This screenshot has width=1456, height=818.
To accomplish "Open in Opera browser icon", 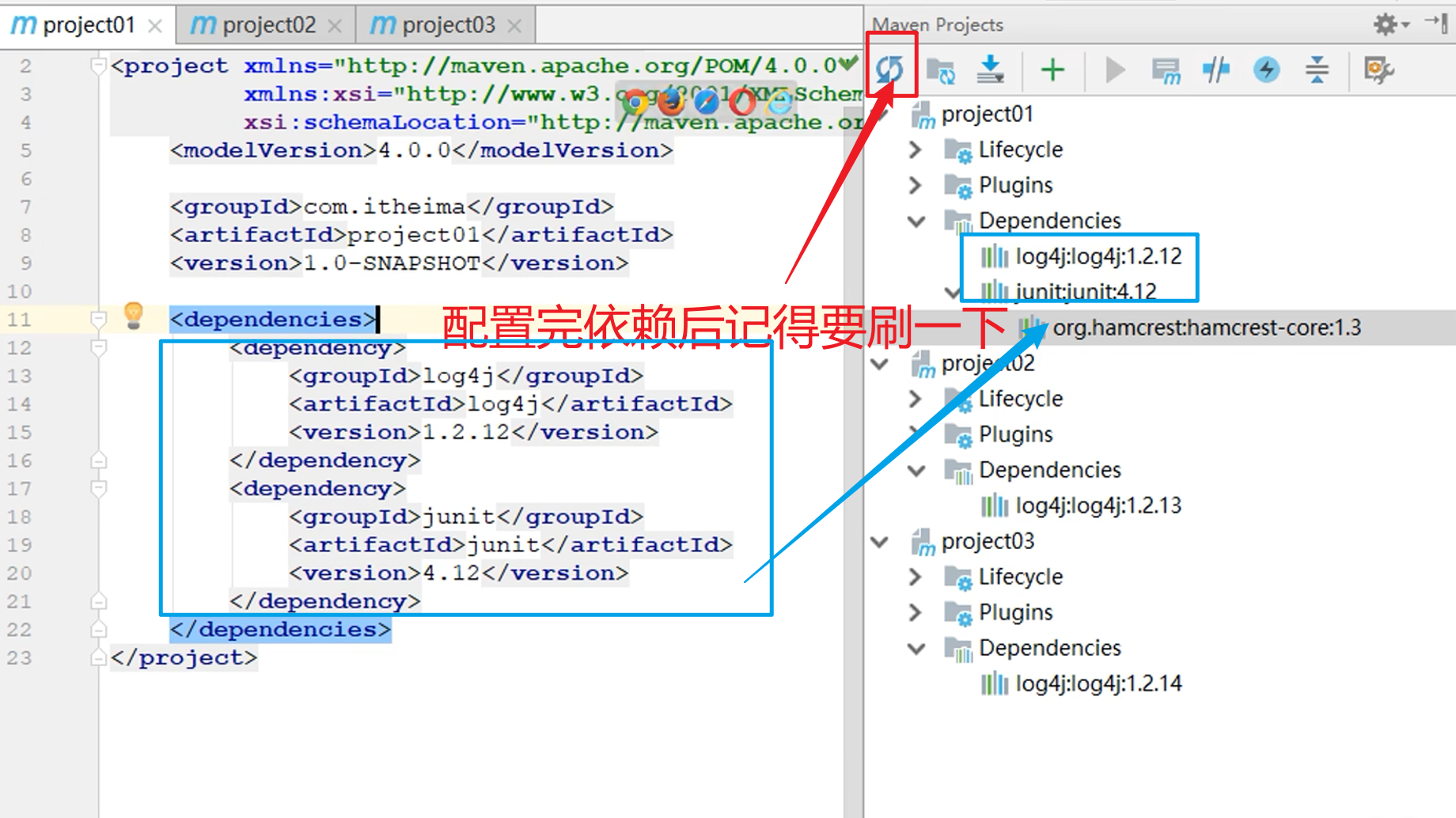I will [x=742, y=101].
